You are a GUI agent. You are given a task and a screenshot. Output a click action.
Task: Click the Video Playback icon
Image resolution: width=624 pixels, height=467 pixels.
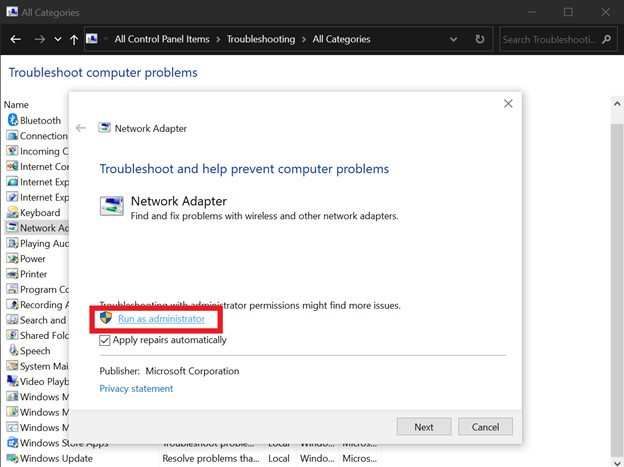[13, 381]
